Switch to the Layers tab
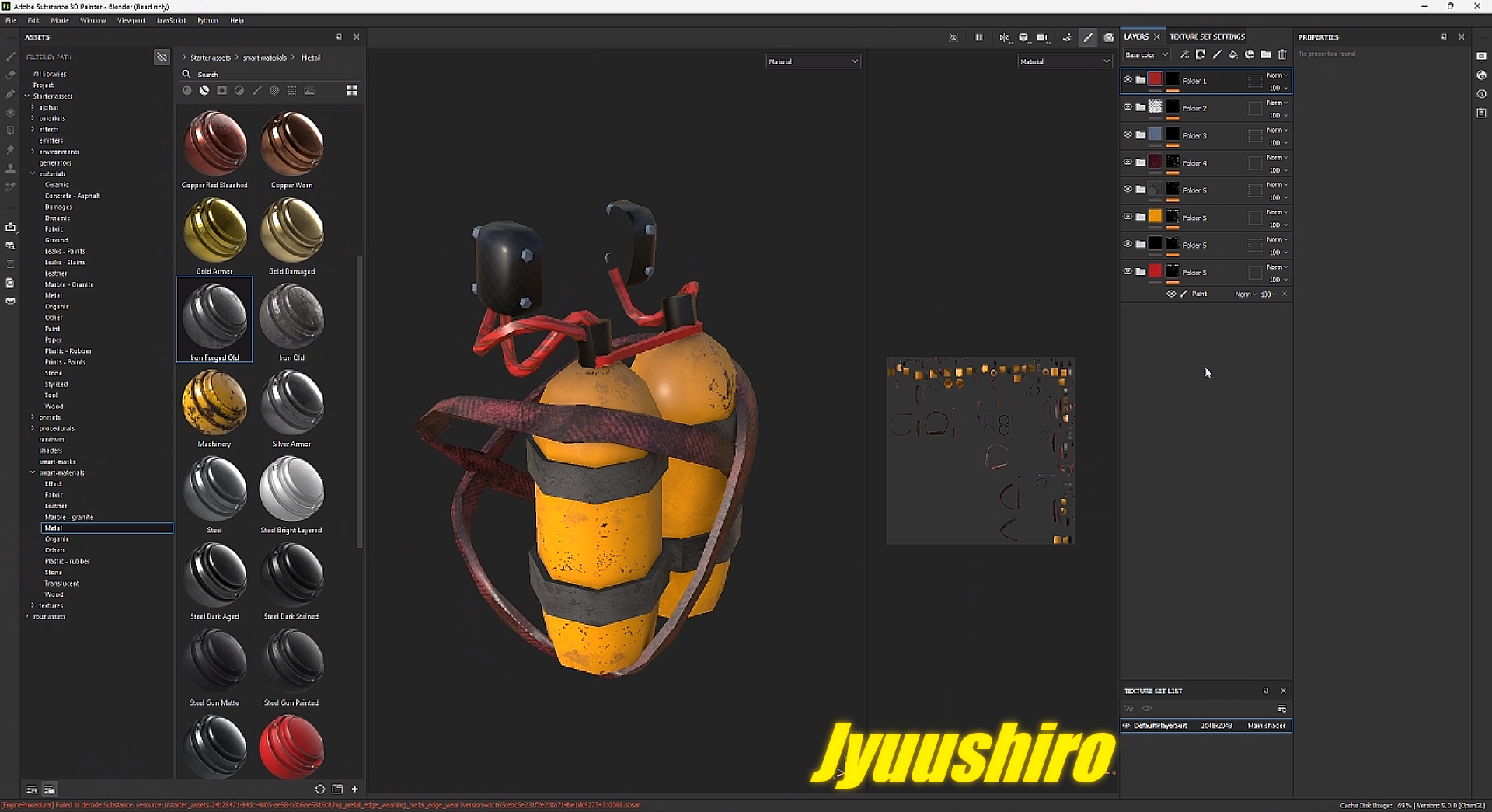This screenshot has height=812, width=1492. pos(1136,37)
